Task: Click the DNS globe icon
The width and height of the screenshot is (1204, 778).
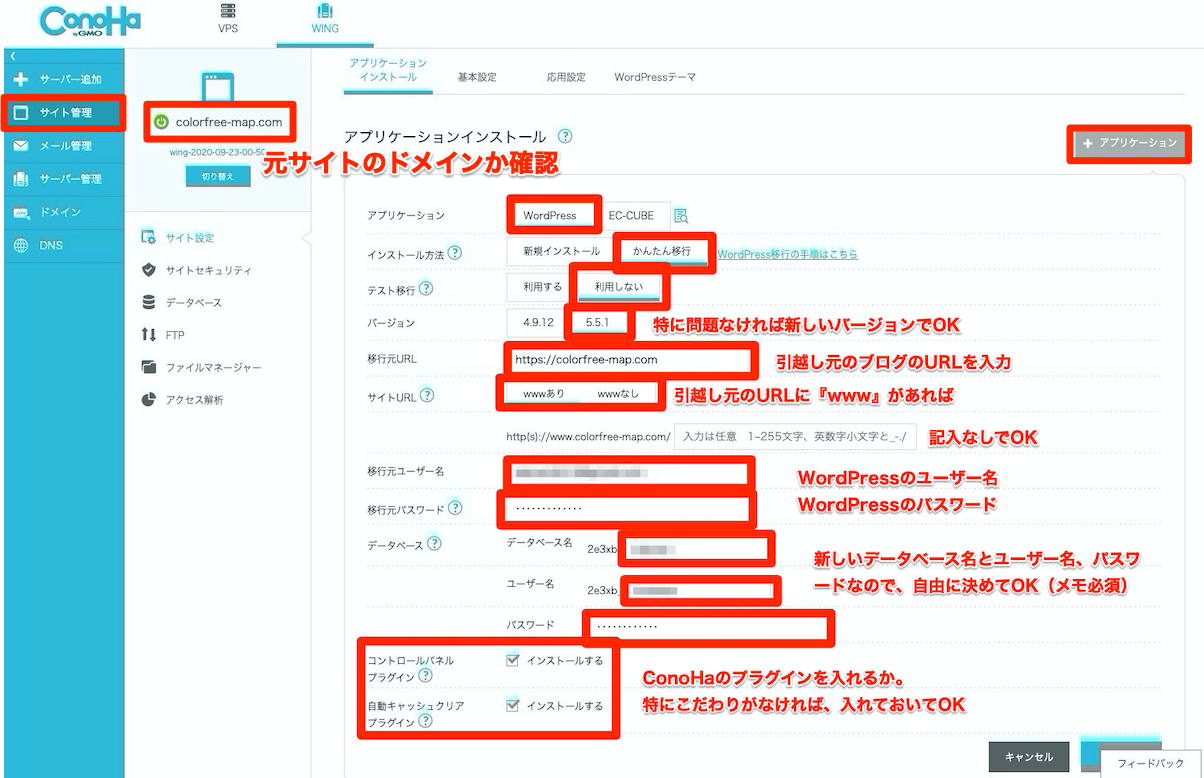Action: [20, 245]
